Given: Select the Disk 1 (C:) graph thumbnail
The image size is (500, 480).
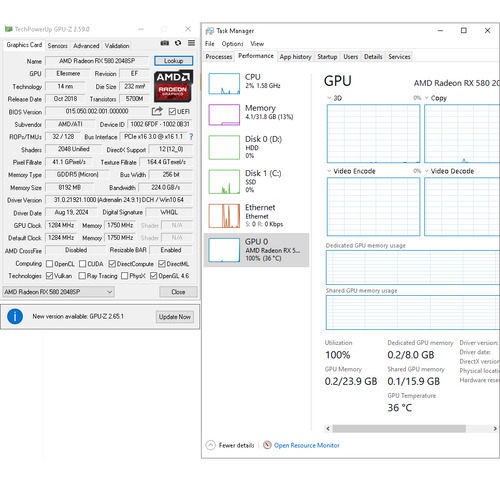Looking at the screenshot, I should click(224, 182).
